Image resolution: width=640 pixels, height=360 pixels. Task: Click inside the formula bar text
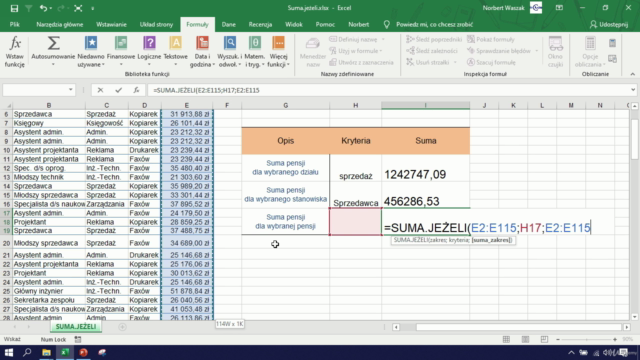pyautogui.click(x=207, y=90)
